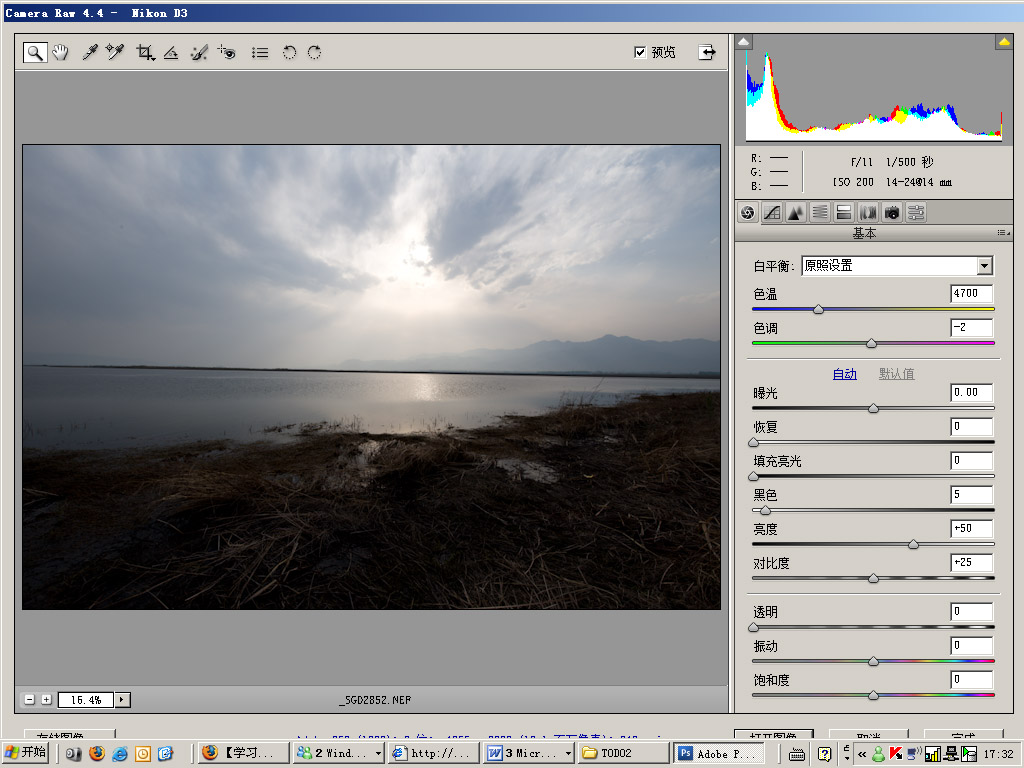Select the Color Sampler tool
This screenshot has width=1024, height=768.
click(x=115, y=52)
